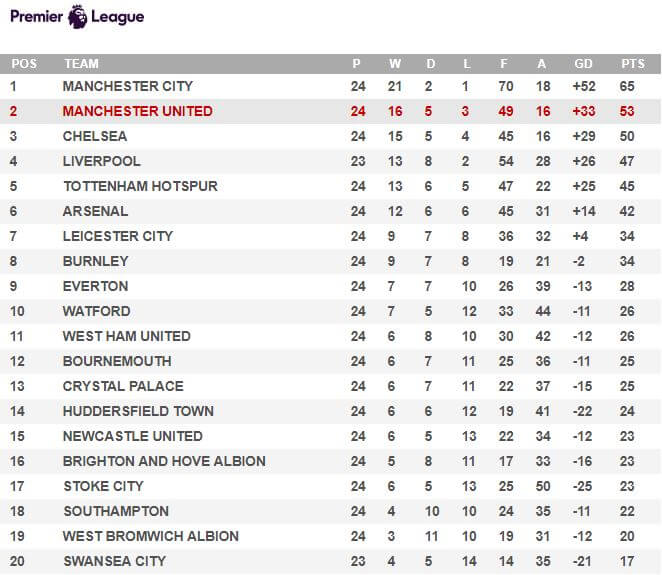Viewport: 662px width, 575px height.
Task: Click on Chelsea team name
Action: tap(95, 136)
